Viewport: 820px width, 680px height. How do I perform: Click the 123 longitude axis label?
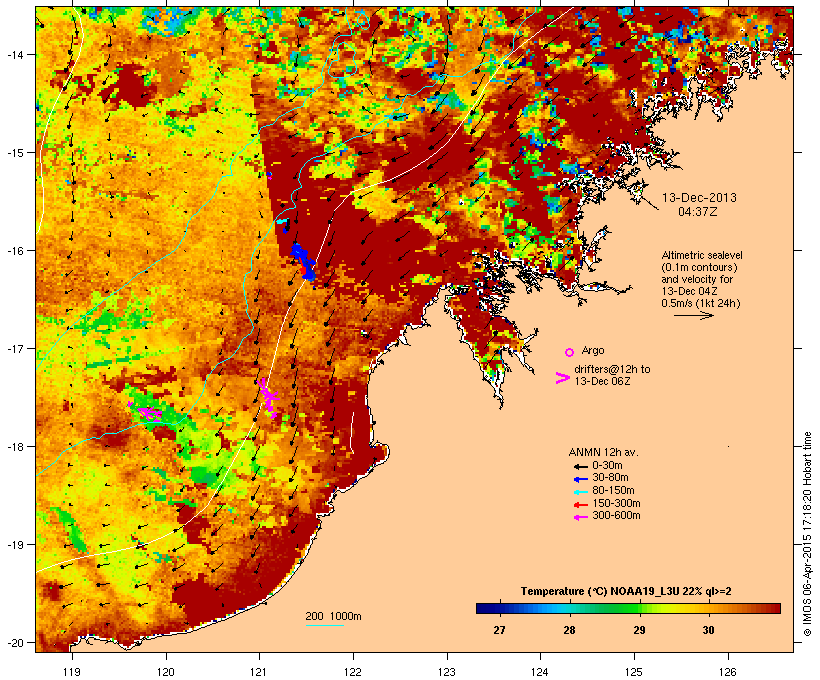(x=447, y=672)
